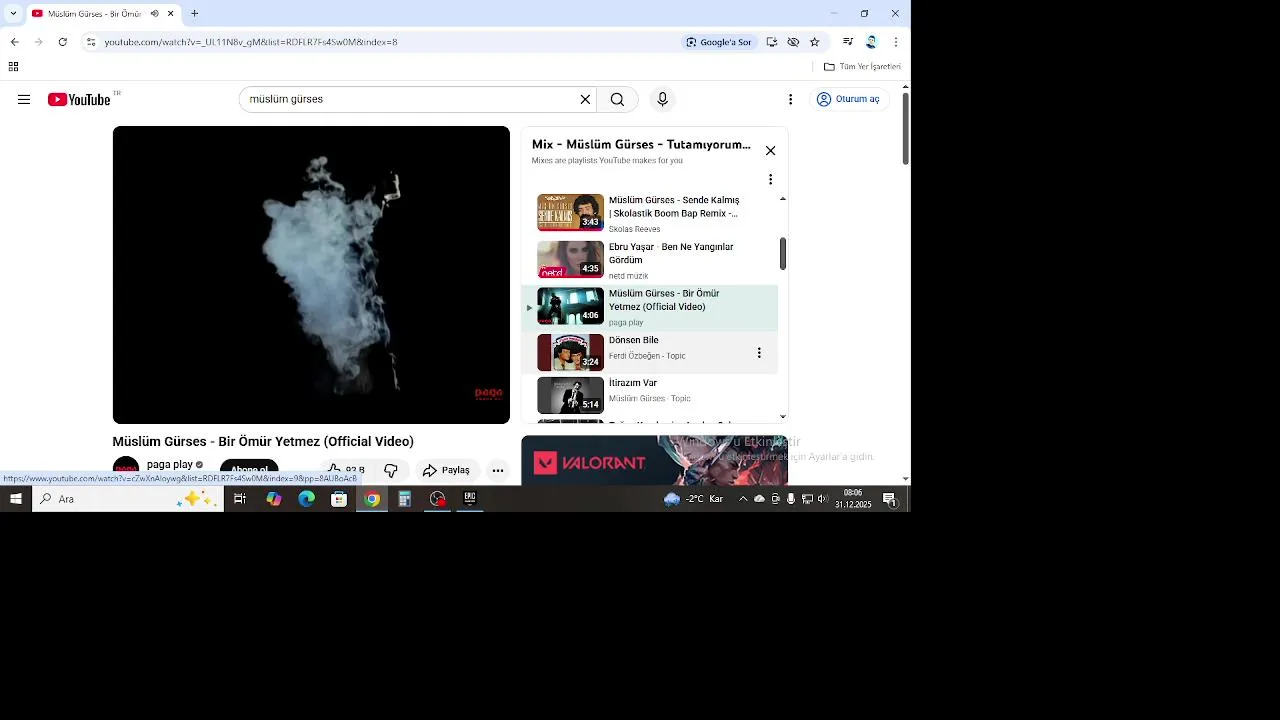Open YouTube settings three-dot menu in header
This screenshot has height=720, width=1280.
pyautogui.click(x=790, y=100)
